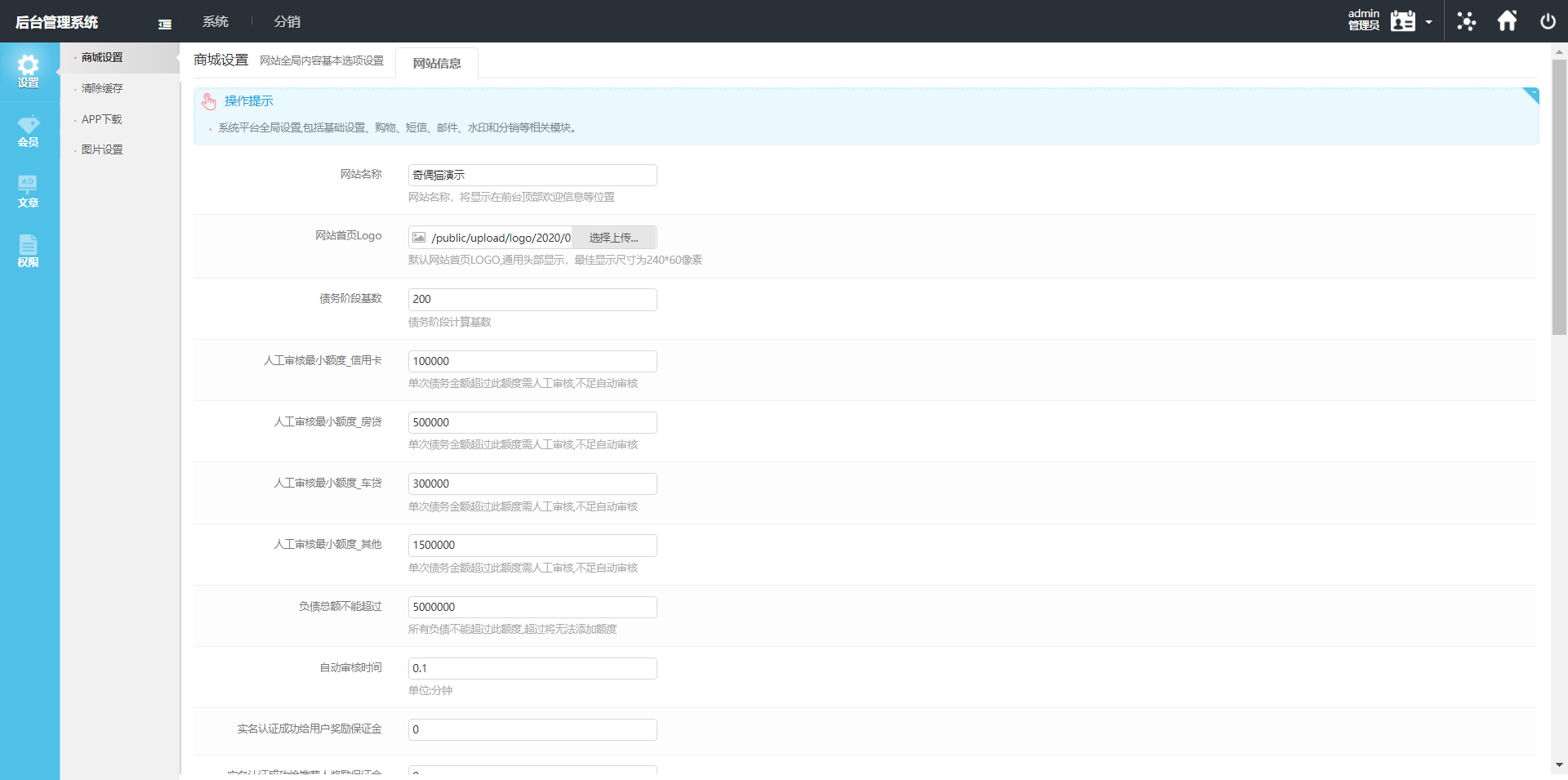The width and height of the screenshot is (1568, 780).
Task: Focus the 人工审核最小额度_信用卡 field
Action: coord(532,361)
